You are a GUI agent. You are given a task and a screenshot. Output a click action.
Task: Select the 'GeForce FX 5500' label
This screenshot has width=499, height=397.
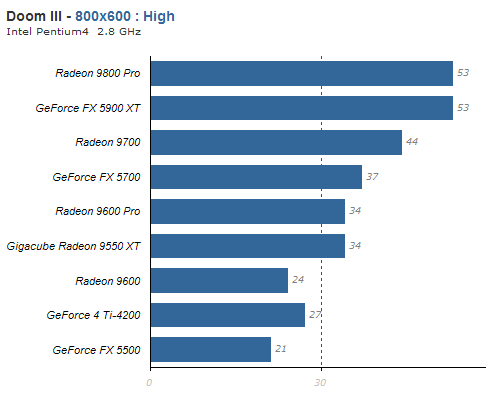[x=96, y=350]
